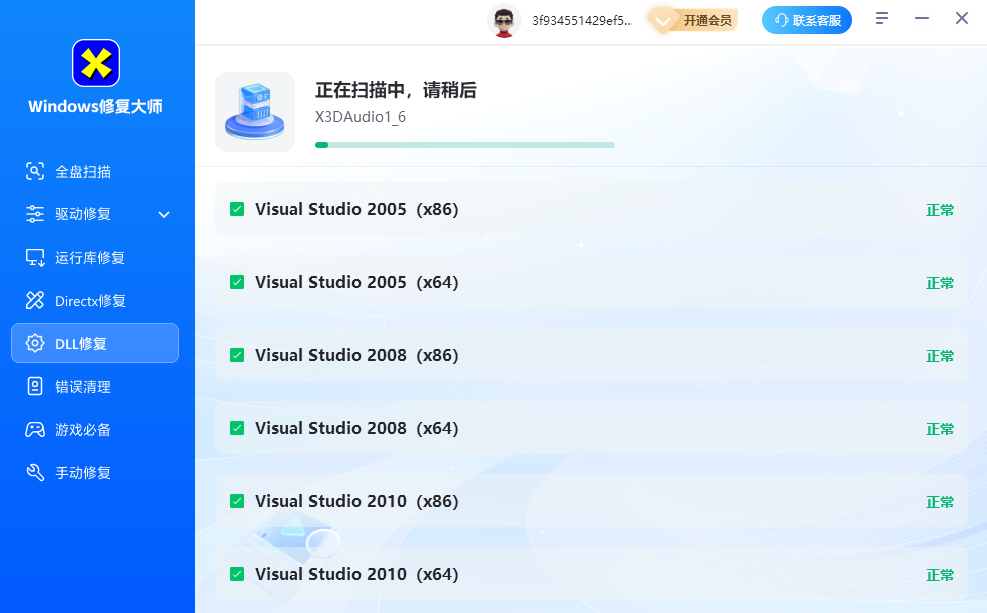Go to 运行库修复 page
Image resolution: width=987 pixels, height=613 pixels.
click(95, 257)
